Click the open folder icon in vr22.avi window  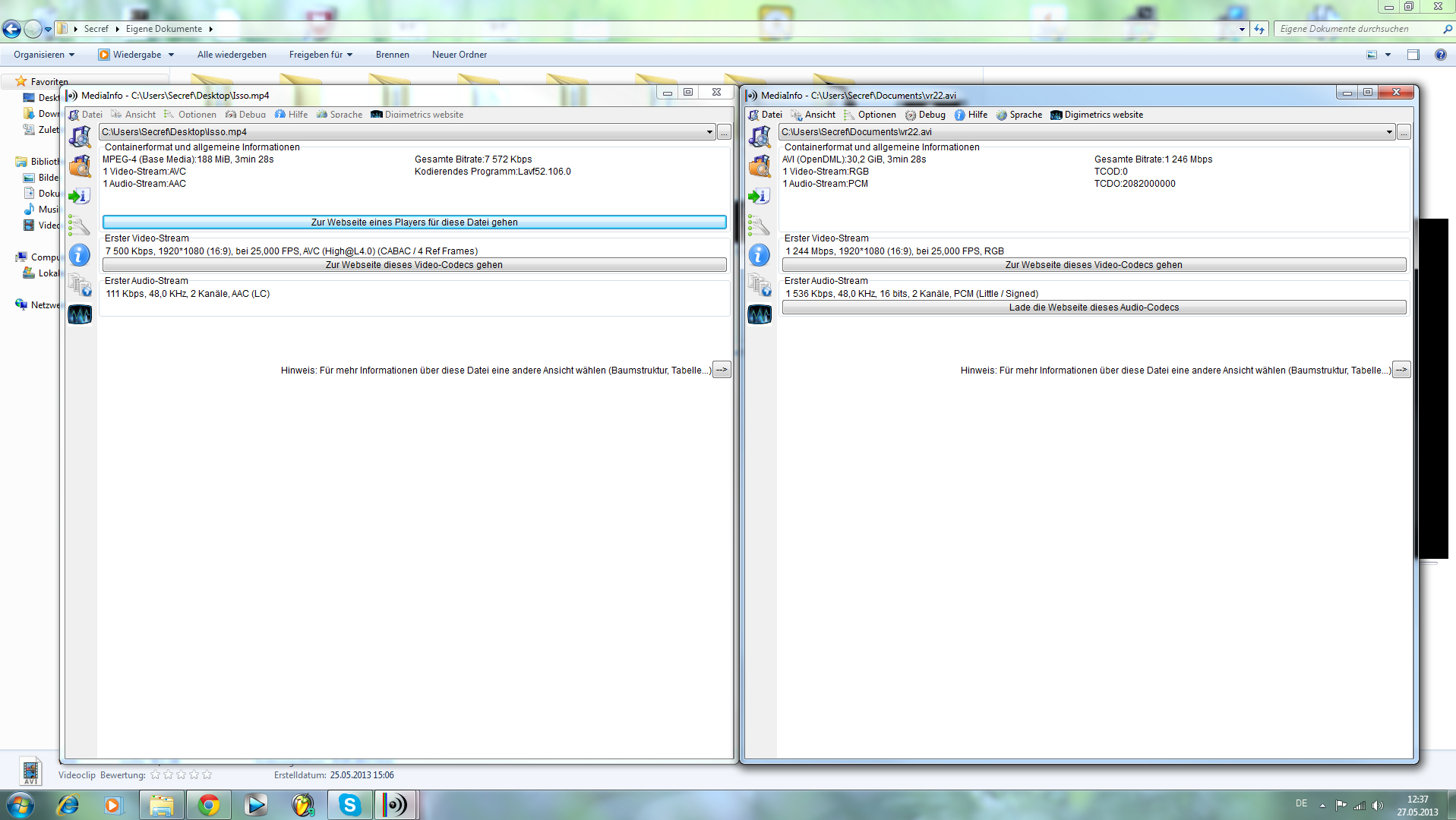click(x=760, y=166)
